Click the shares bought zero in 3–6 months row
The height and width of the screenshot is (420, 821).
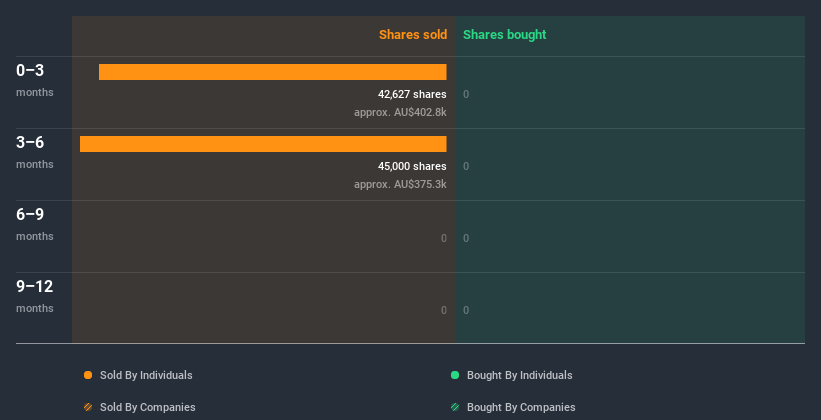coord(466,167)
